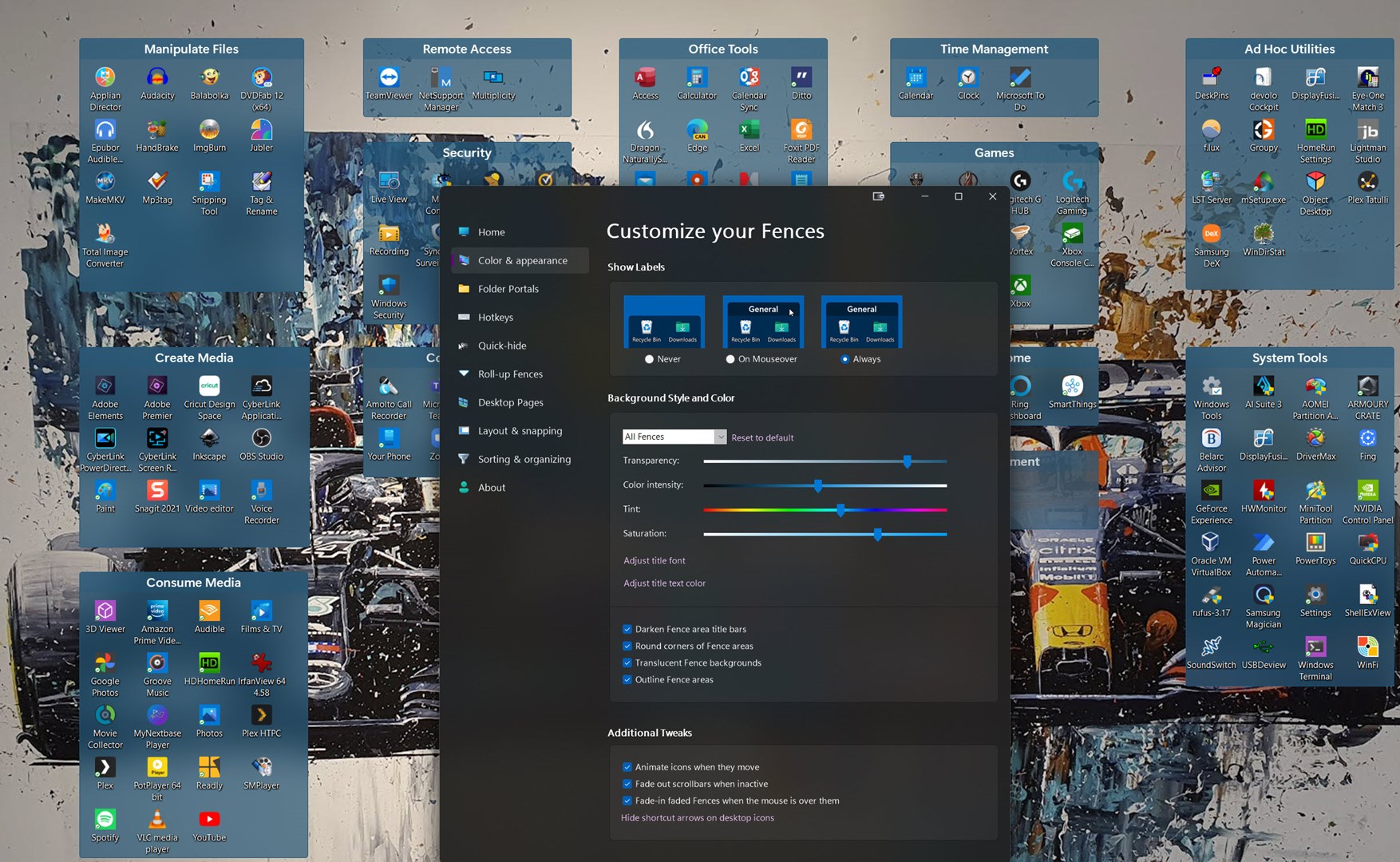Toggle Fade-in faded Fences on mouseover

click(627, 801)
